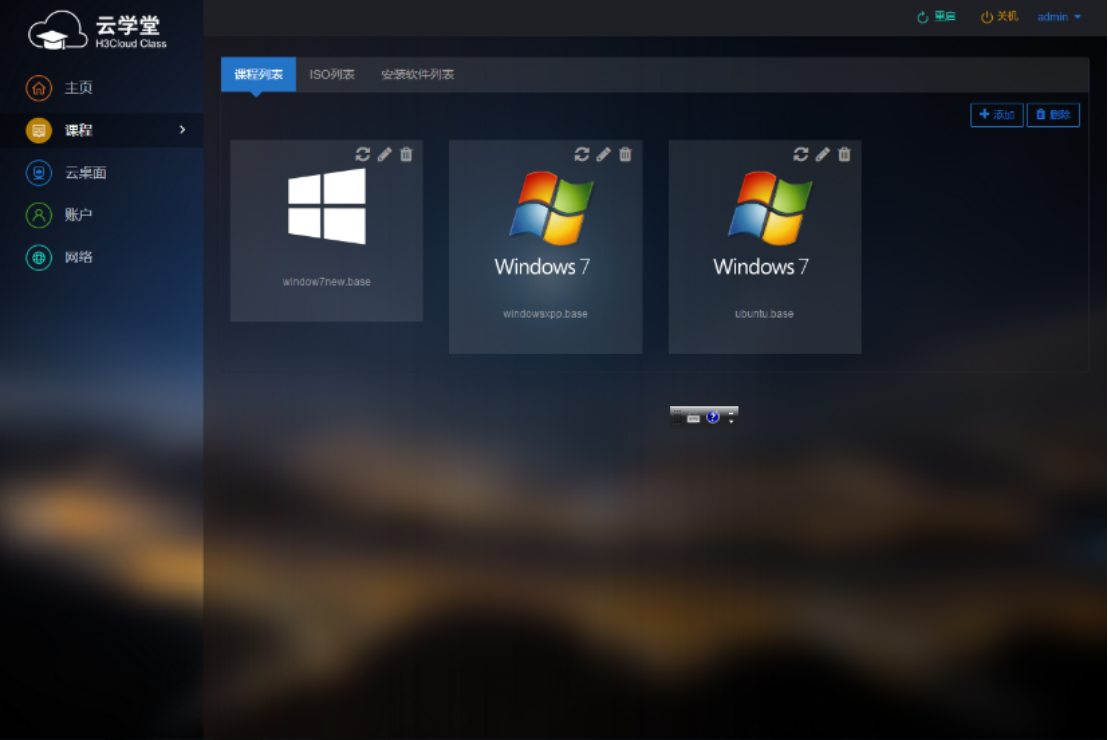Open the 网络 network globe icon
Viewport: 1108px width, 740px height.
(39, 257)
